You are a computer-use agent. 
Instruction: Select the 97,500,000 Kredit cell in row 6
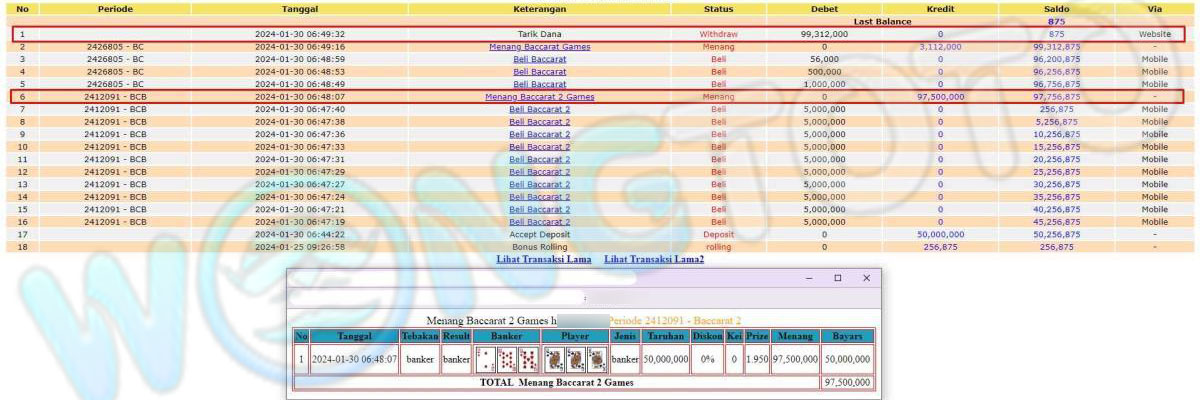point(940,97)
